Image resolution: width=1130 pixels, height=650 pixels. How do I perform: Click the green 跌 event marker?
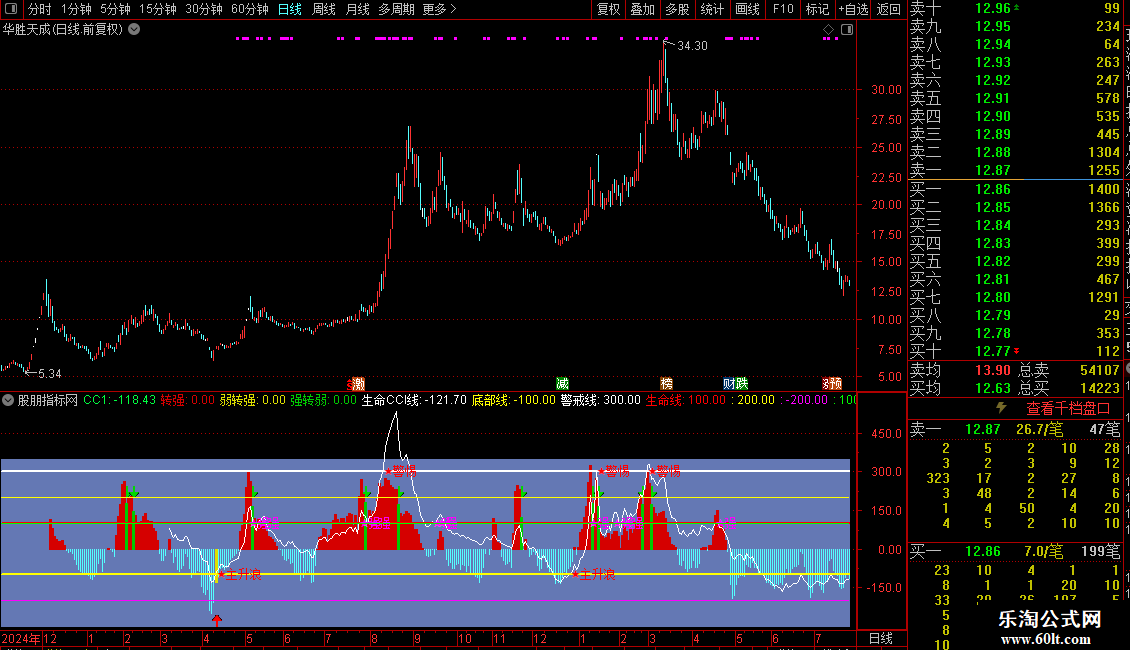(x=742, y=384)
